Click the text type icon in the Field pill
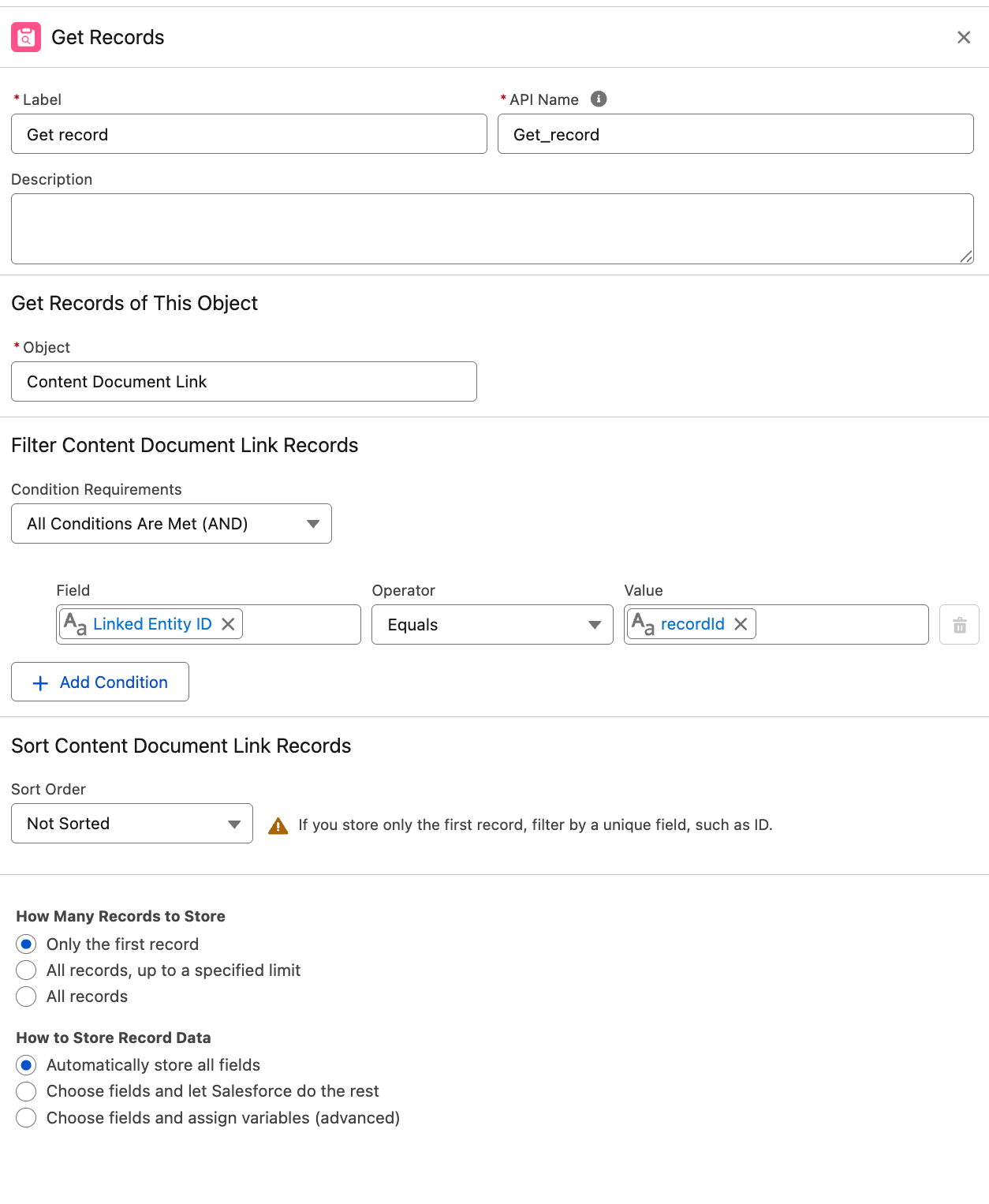This screenshot has width=989, height=1204. click(75, 624)
